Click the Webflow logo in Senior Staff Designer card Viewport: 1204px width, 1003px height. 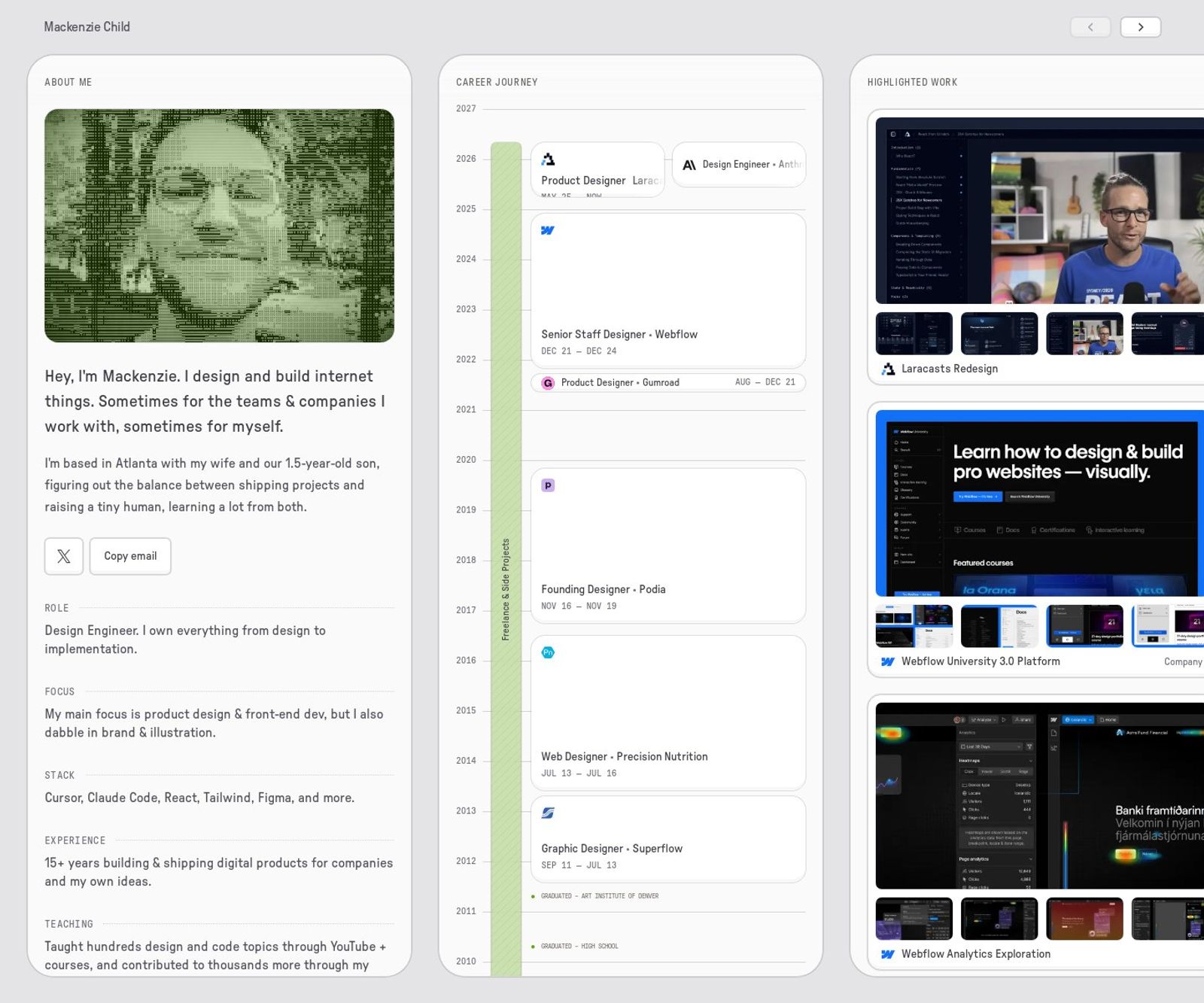(548, 230)
